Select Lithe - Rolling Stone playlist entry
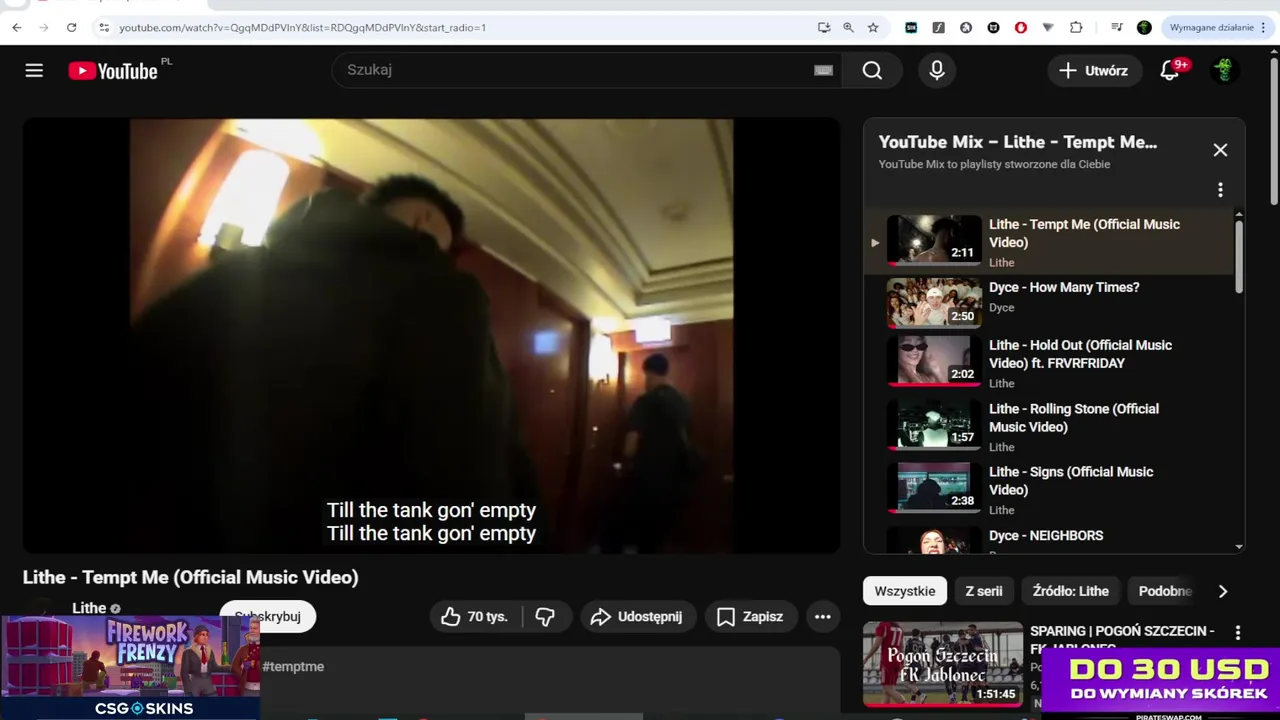 coord(1050,427)
